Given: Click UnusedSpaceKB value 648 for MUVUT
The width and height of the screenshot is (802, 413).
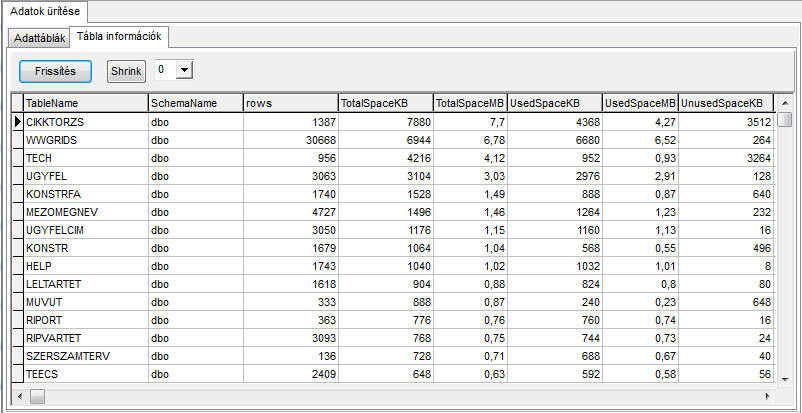Looking at the screenshot, I should [726, 302].
